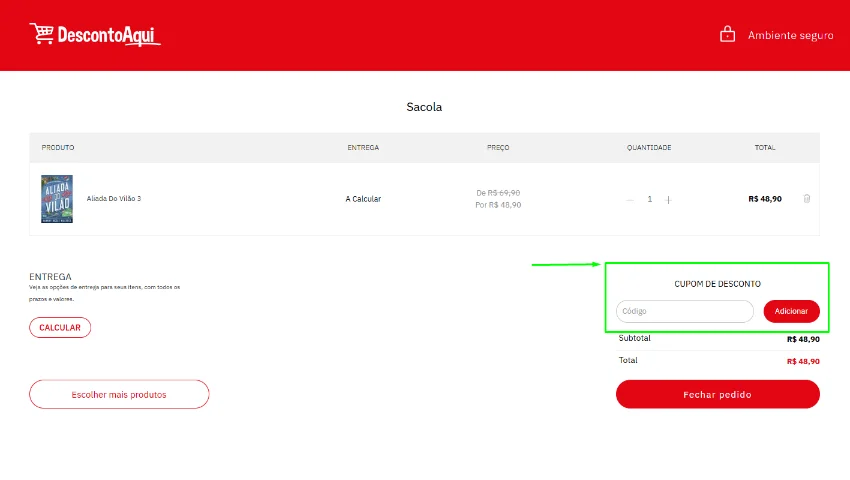850x480 pixels.
Task: Click the ENTREGA column header
Action: tap(363, 148)
